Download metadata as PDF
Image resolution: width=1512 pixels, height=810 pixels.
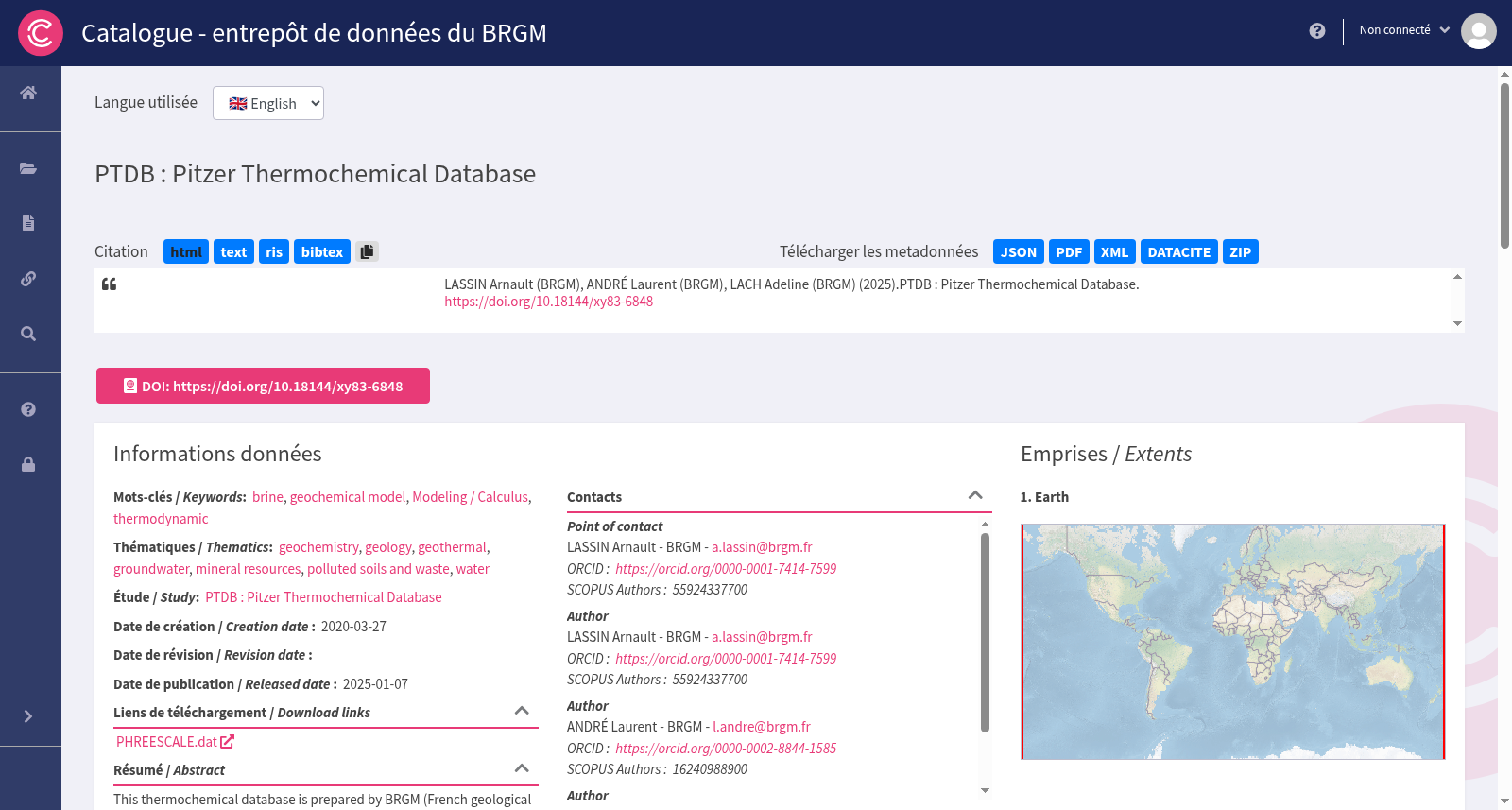pyautogui.click(x=1069, y=251)
